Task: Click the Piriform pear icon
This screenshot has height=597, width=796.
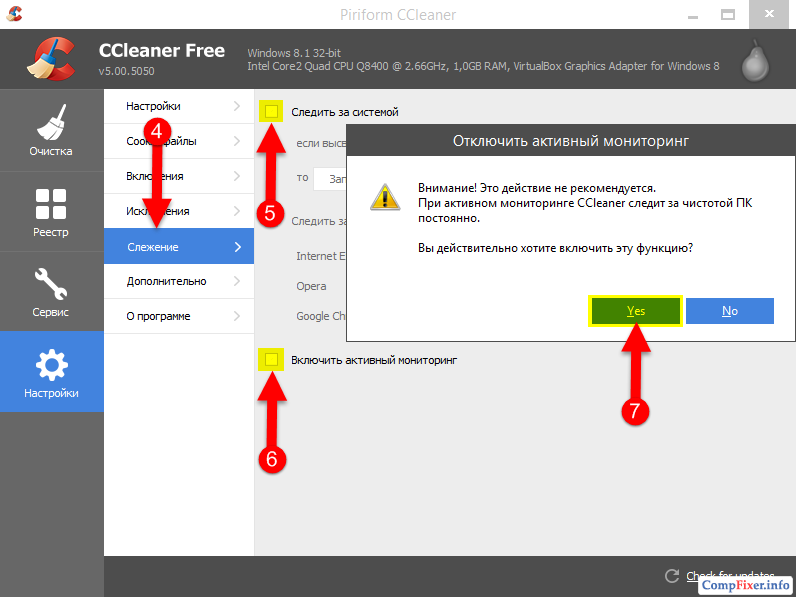Action: point(756,60)
